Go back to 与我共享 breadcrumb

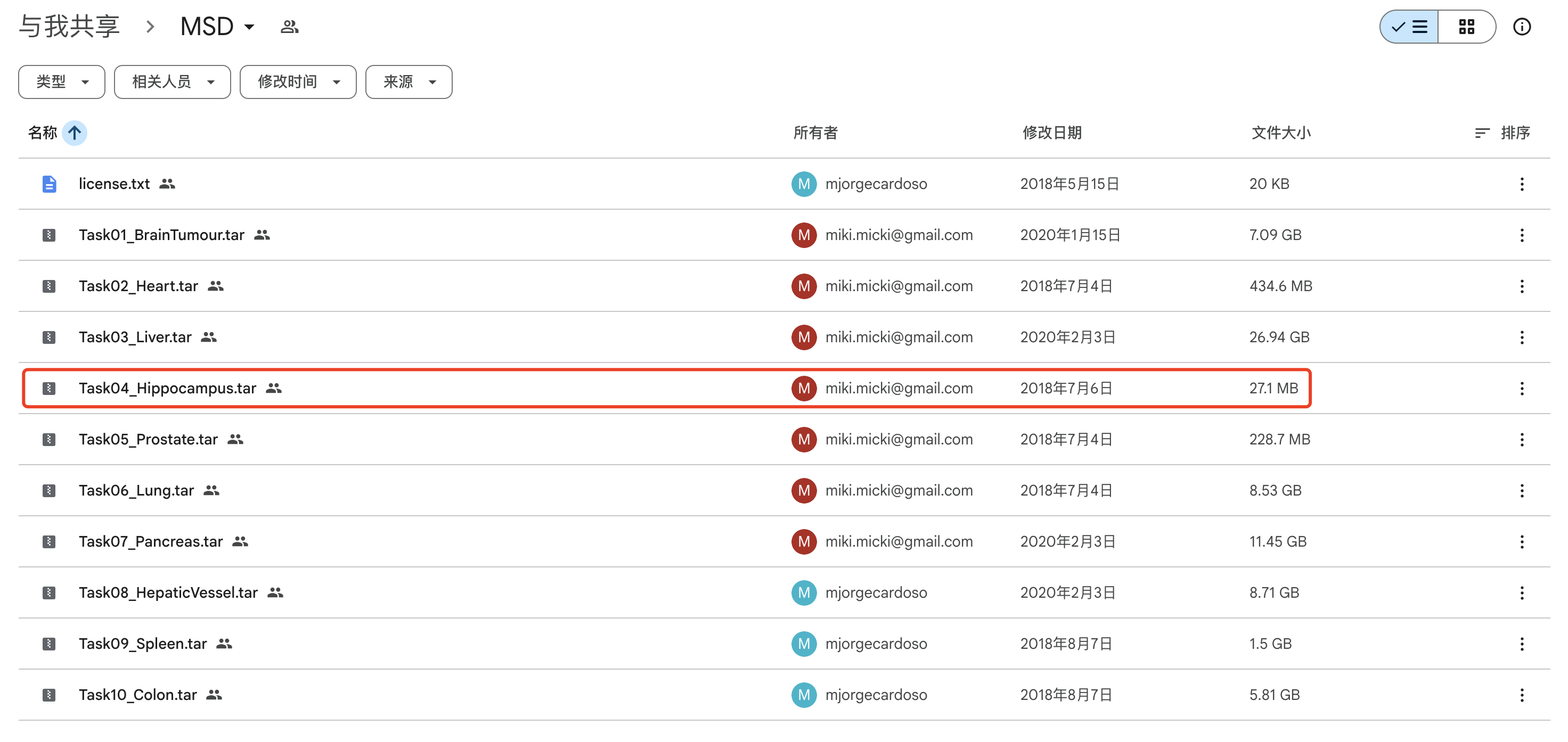[x=69, y=27]
